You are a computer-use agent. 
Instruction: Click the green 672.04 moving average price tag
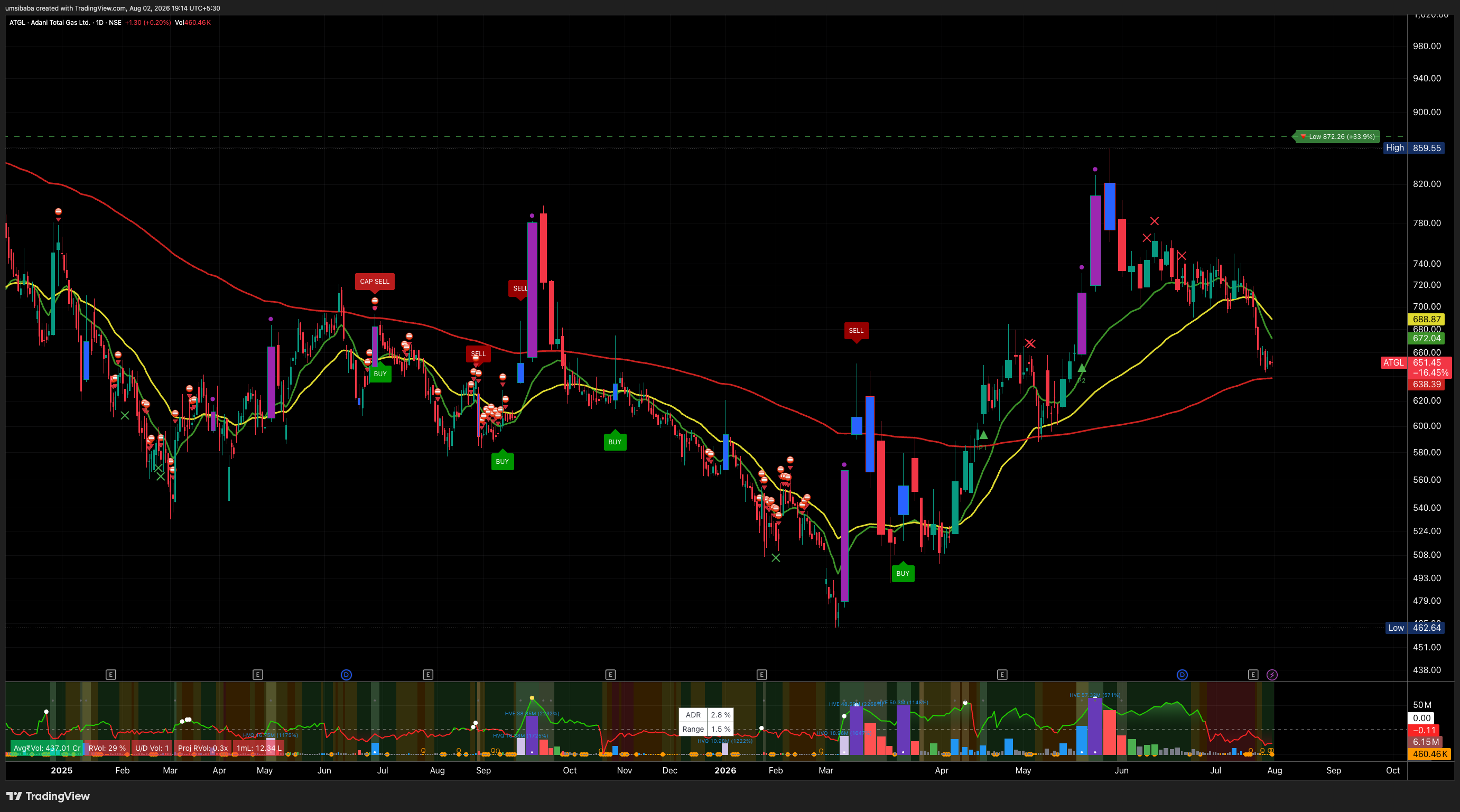(1427, 338)
